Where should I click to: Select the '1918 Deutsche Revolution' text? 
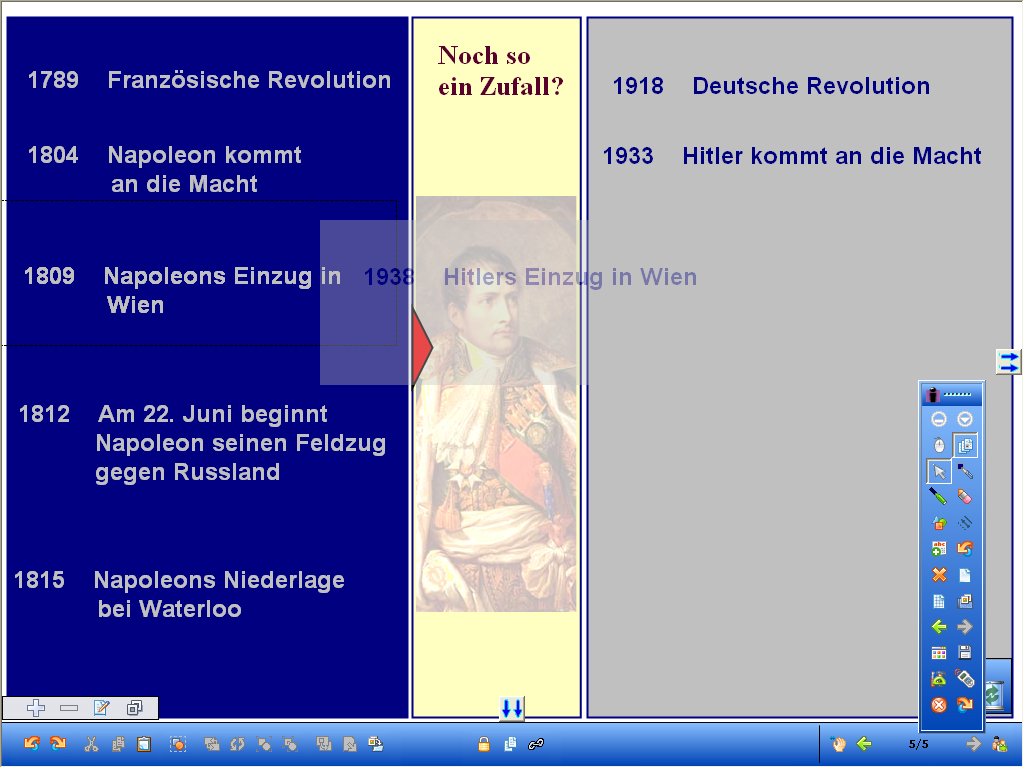pos(771,86)
